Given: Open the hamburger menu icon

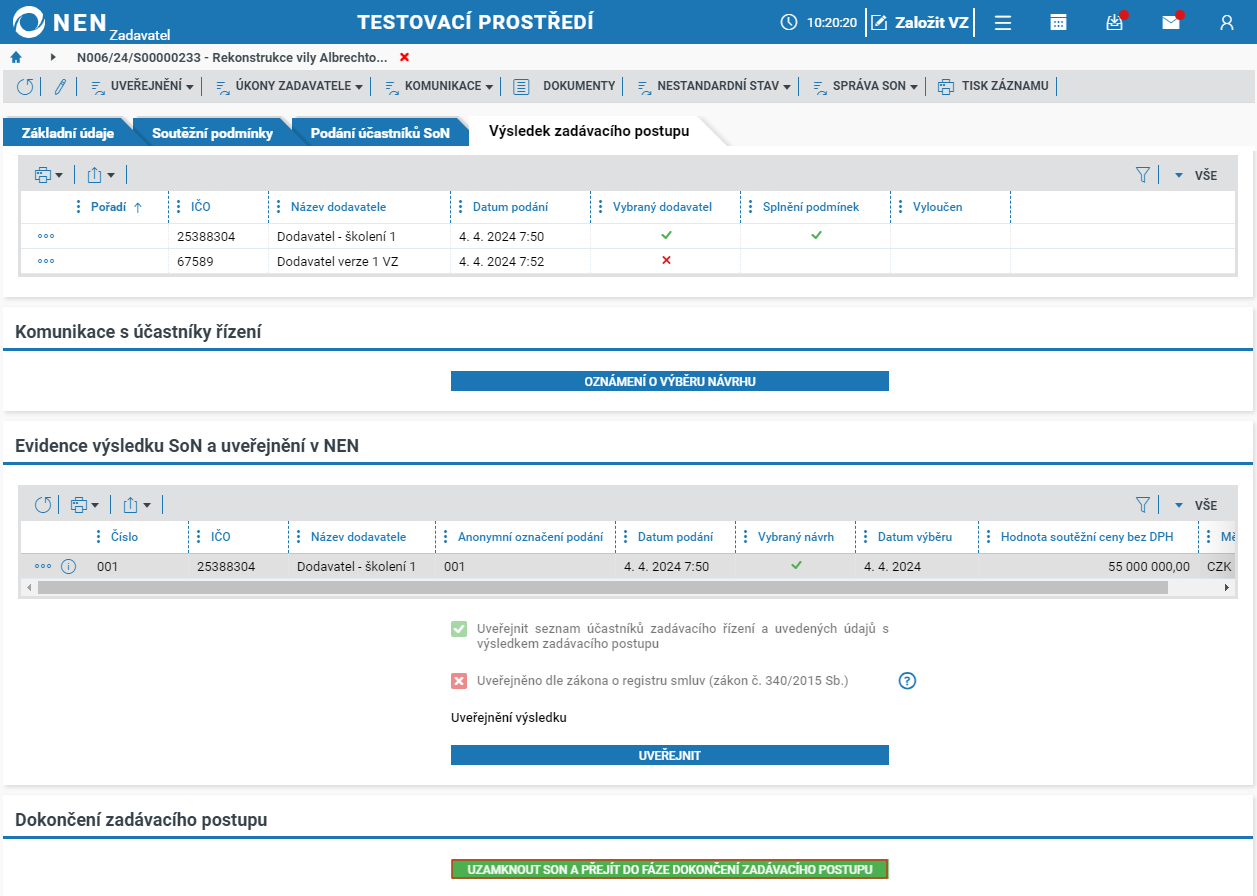Looking at the screenshot, I should tap(1003, 22).
